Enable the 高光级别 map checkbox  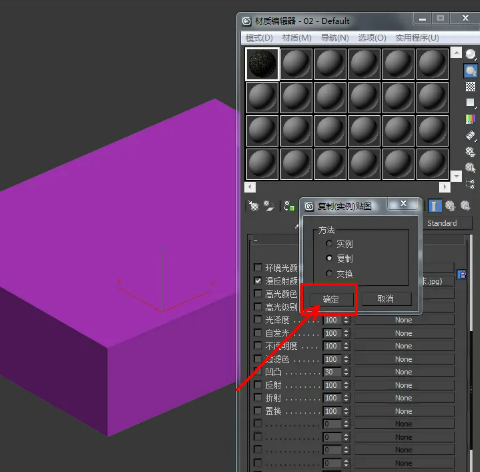click(258, 306)
